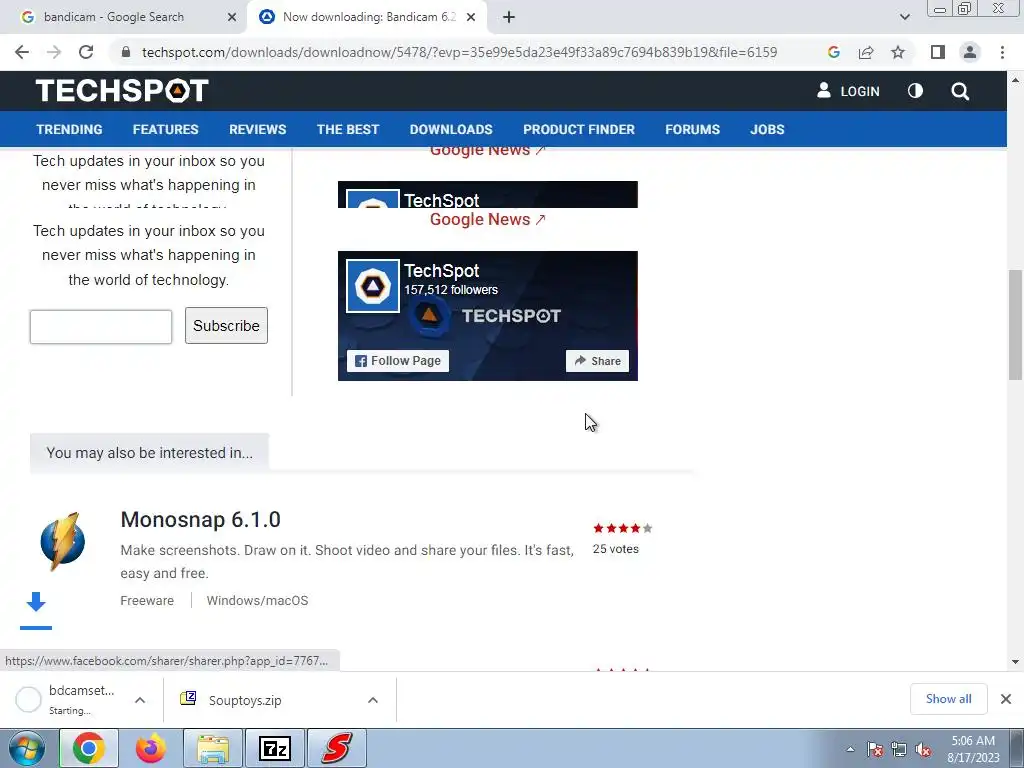Click the TechSpot Facebook page avatar
The height and width of the screenshot is (768, 1024).
tap(372, 286)
